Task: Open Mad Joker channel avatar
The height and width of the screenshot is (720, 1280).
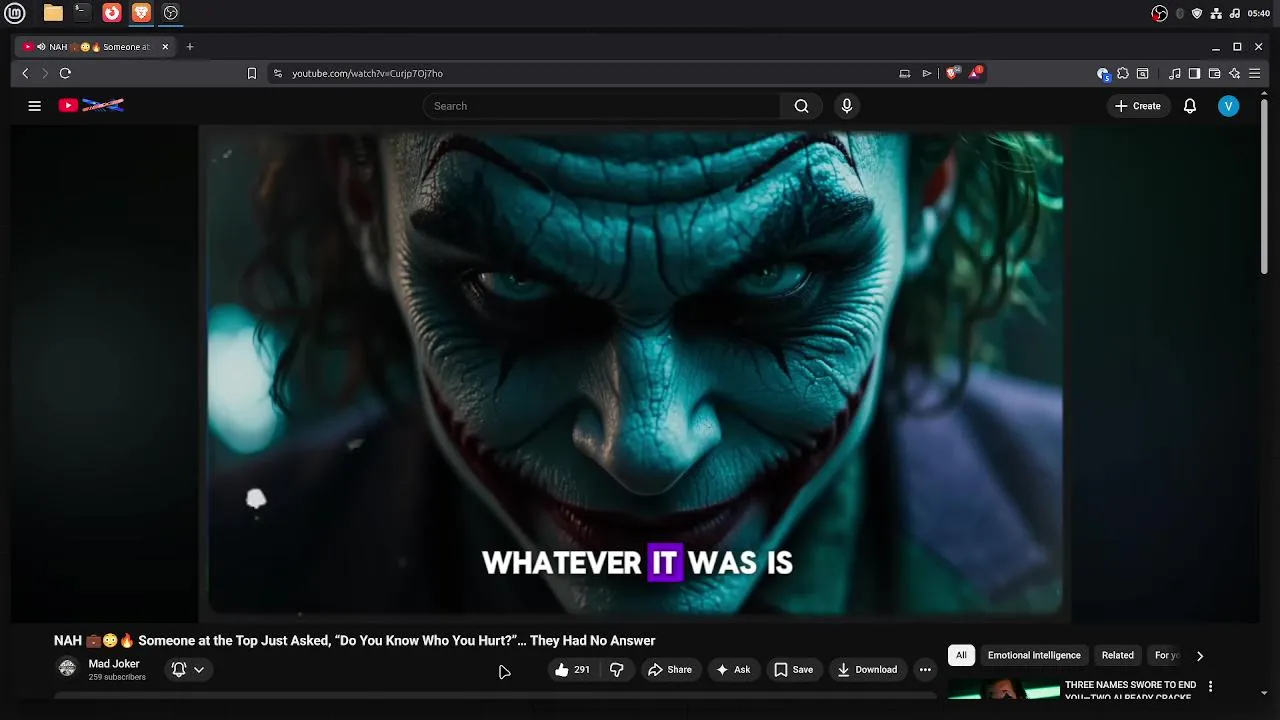Action: click(67, 668)
